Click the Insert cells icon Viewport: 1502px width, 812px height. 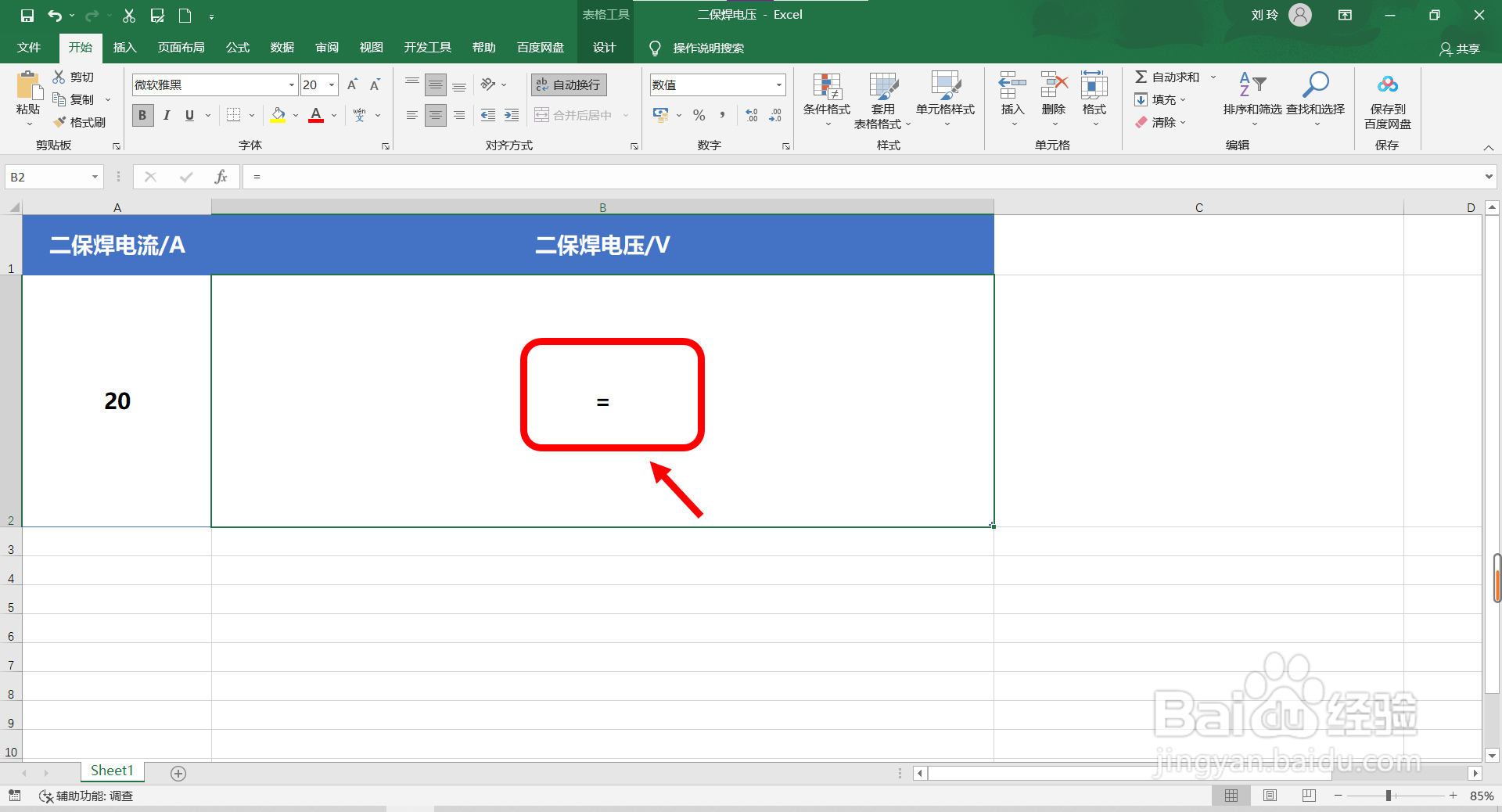point(1012,84)
